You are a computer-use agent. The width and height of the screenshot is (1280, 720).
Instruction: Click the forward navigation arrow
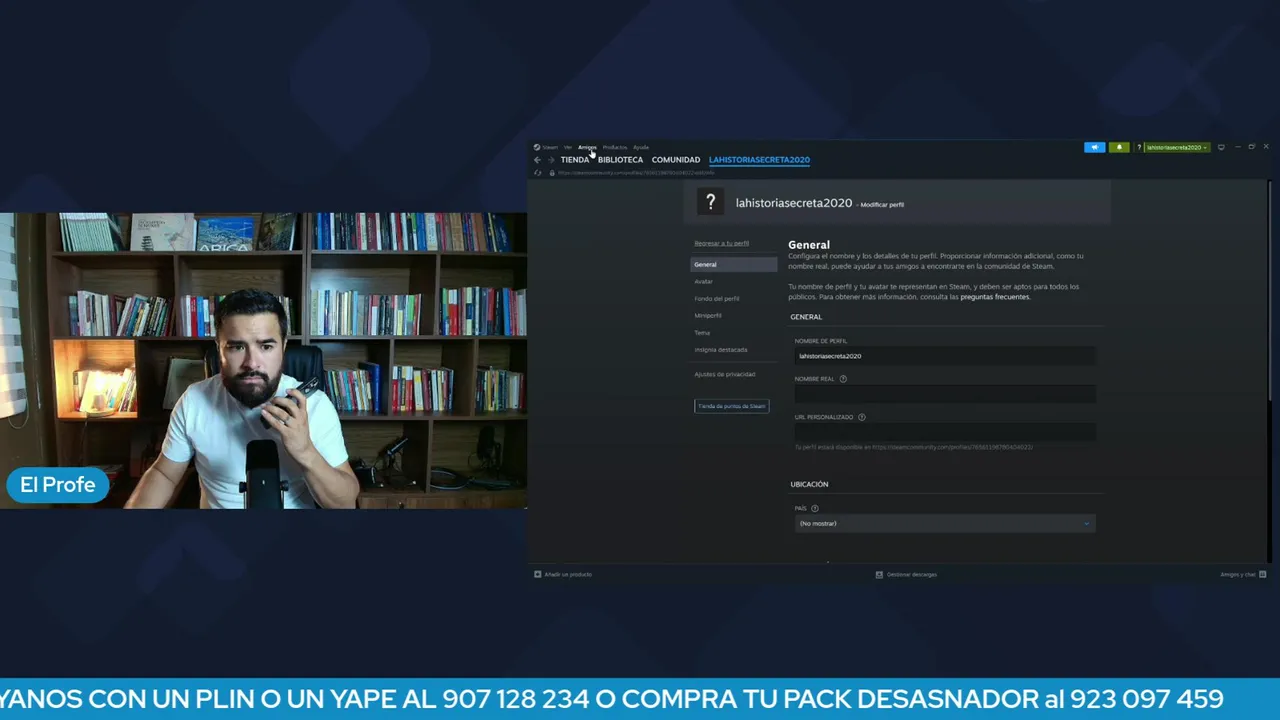click(550, 160)
